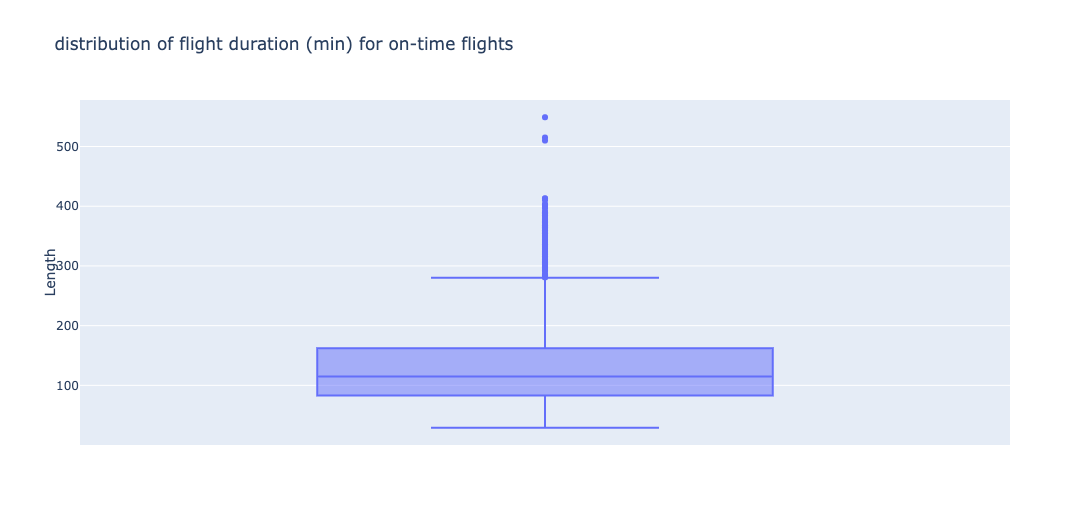
Task: Click the top of the dense outlier cluster near 410
Action: [x=545, y=200]
